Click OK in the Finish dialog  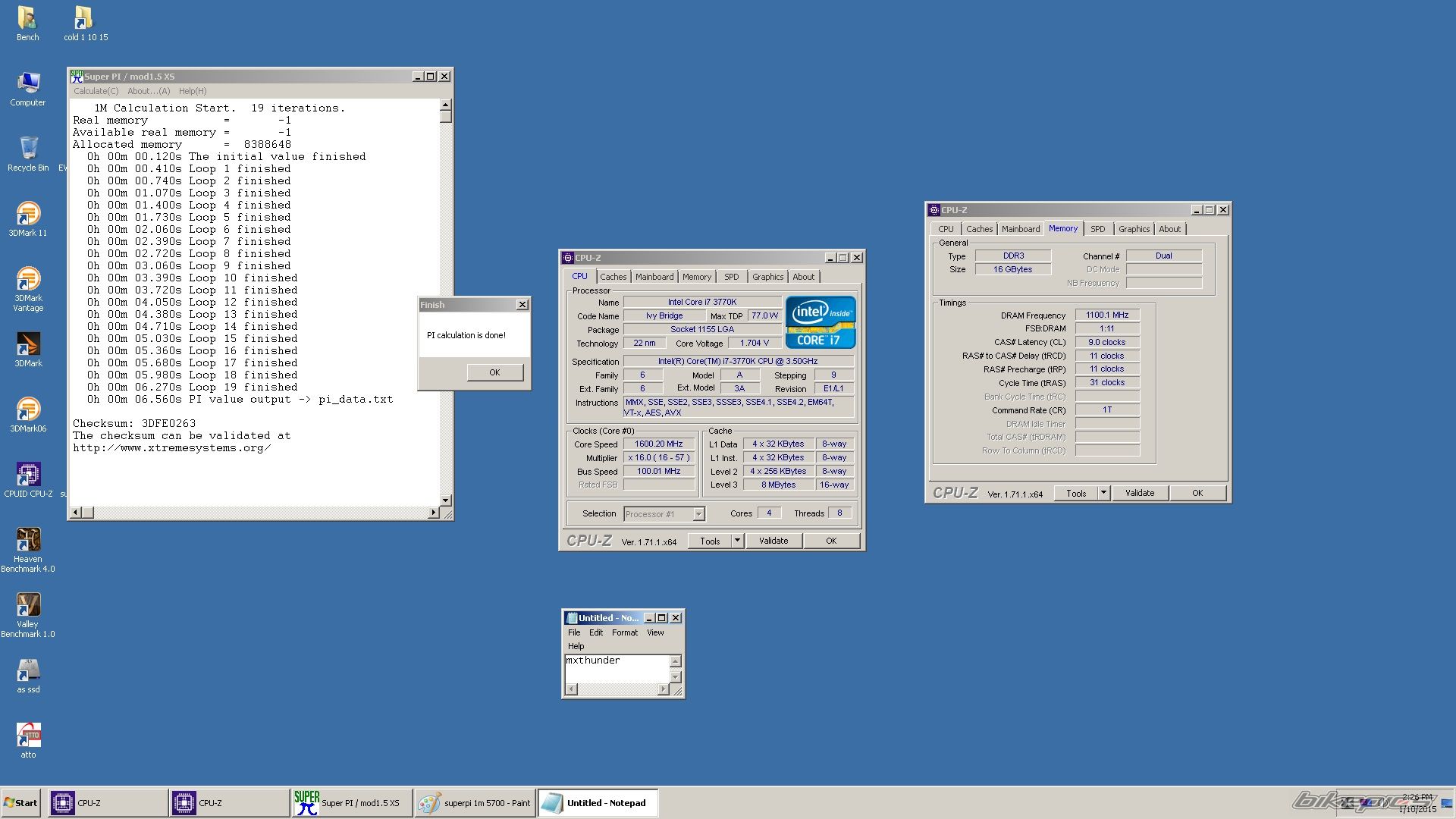494,372
